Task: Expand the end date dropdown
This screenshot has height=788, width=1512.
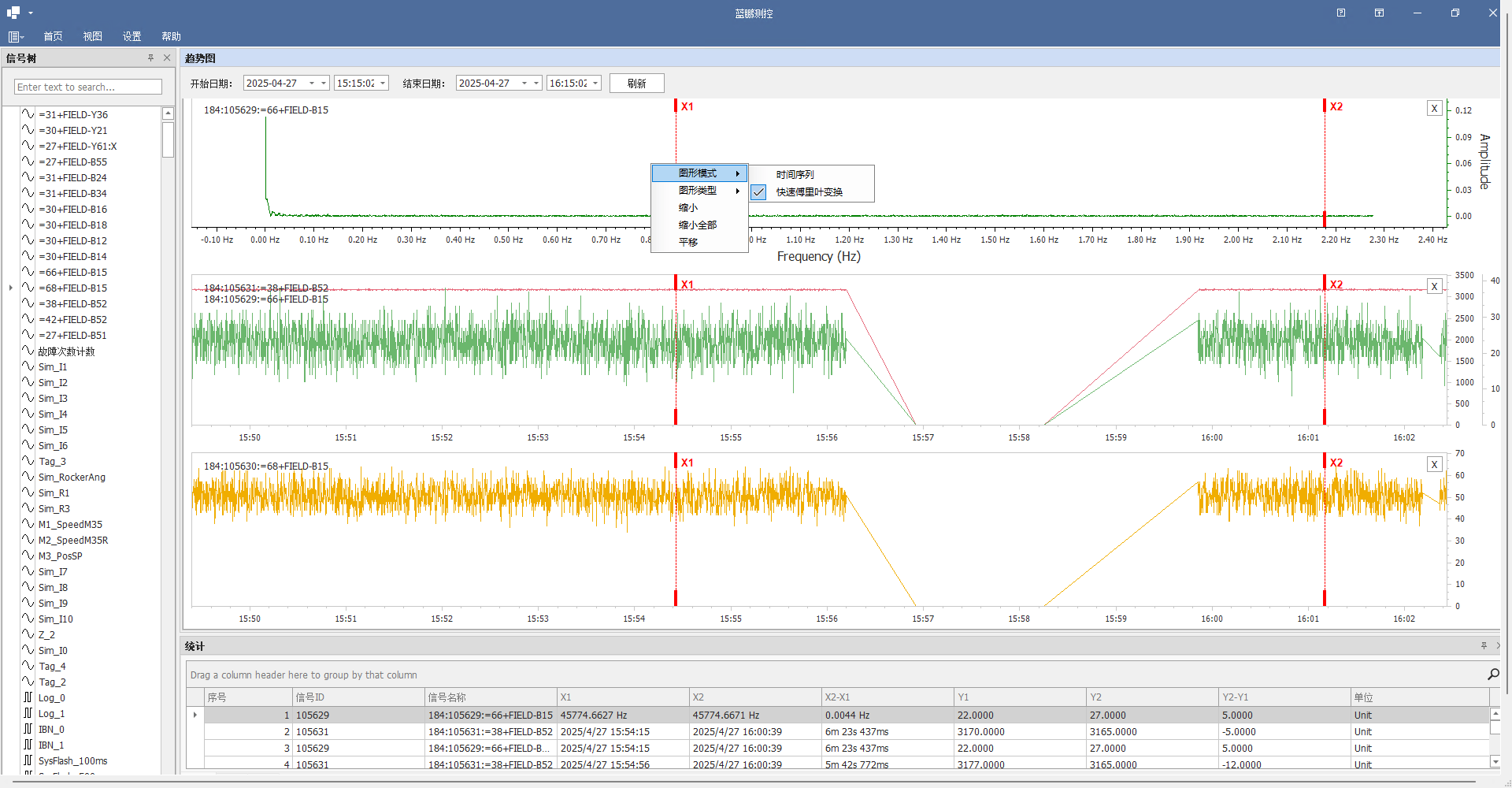Action: tap(536, 84)
